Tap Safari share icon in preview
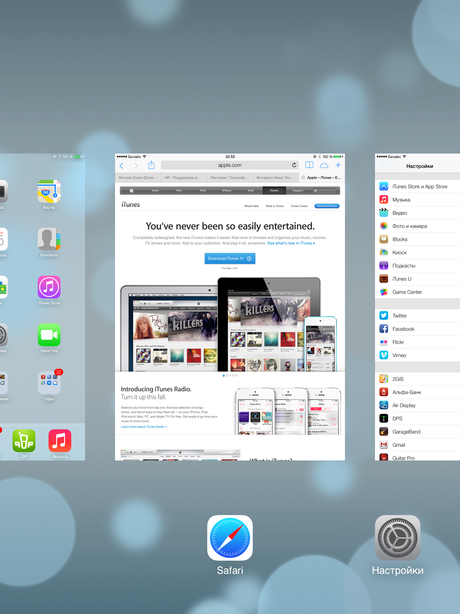 click(151, 165)
